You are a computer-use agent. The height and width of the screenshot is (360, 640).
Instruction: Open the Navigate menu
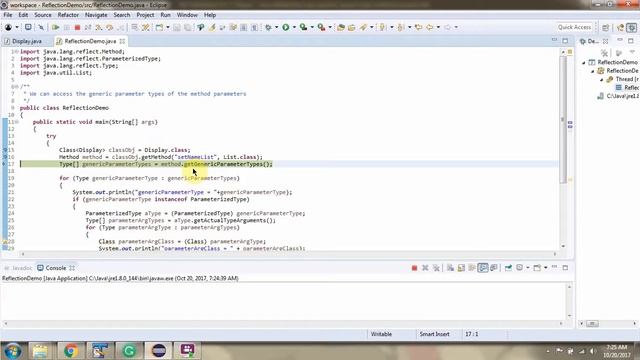tap(96, 15)
